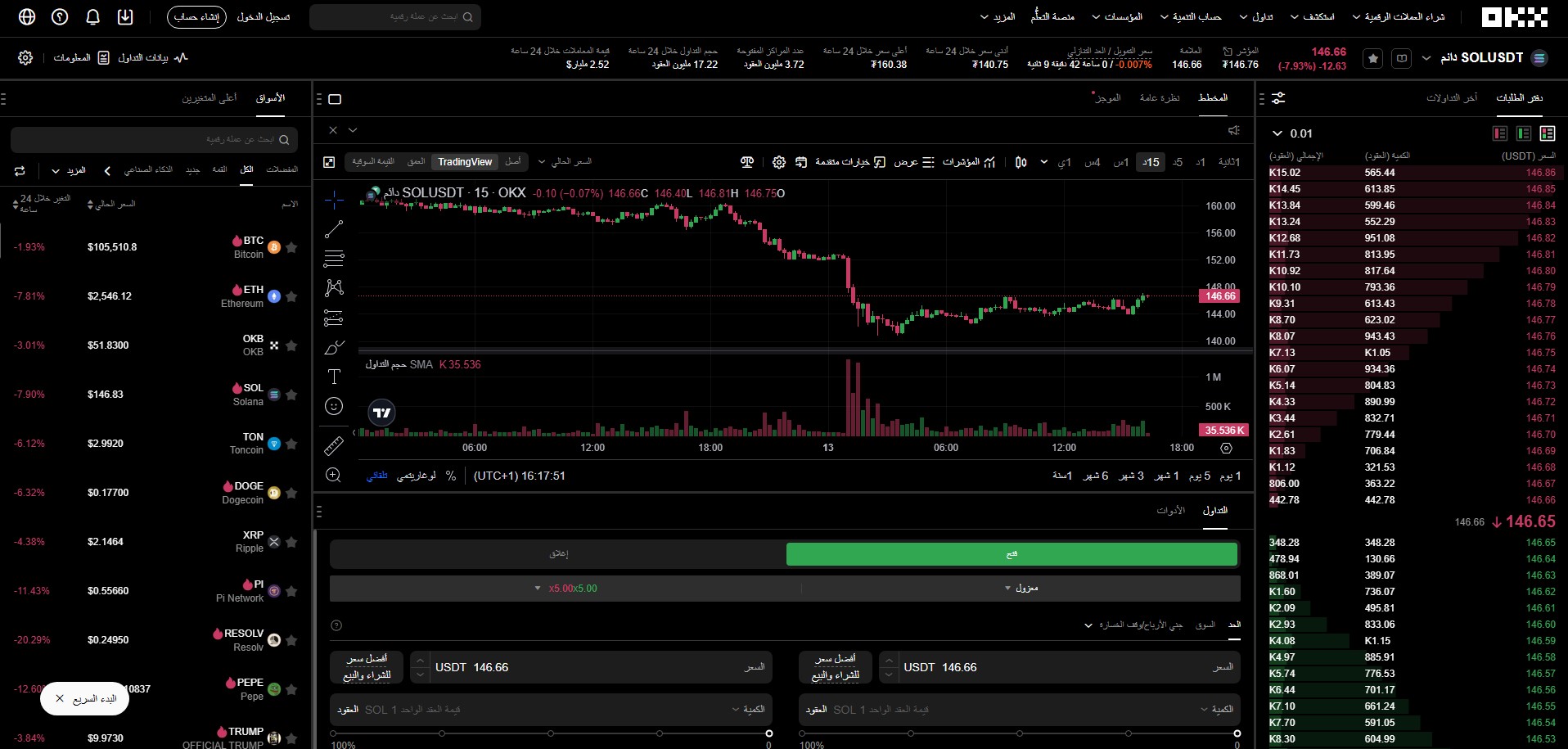Open the أعلى المتغيرين markets tab
The image size is (1568, 749).
(211, 97)
